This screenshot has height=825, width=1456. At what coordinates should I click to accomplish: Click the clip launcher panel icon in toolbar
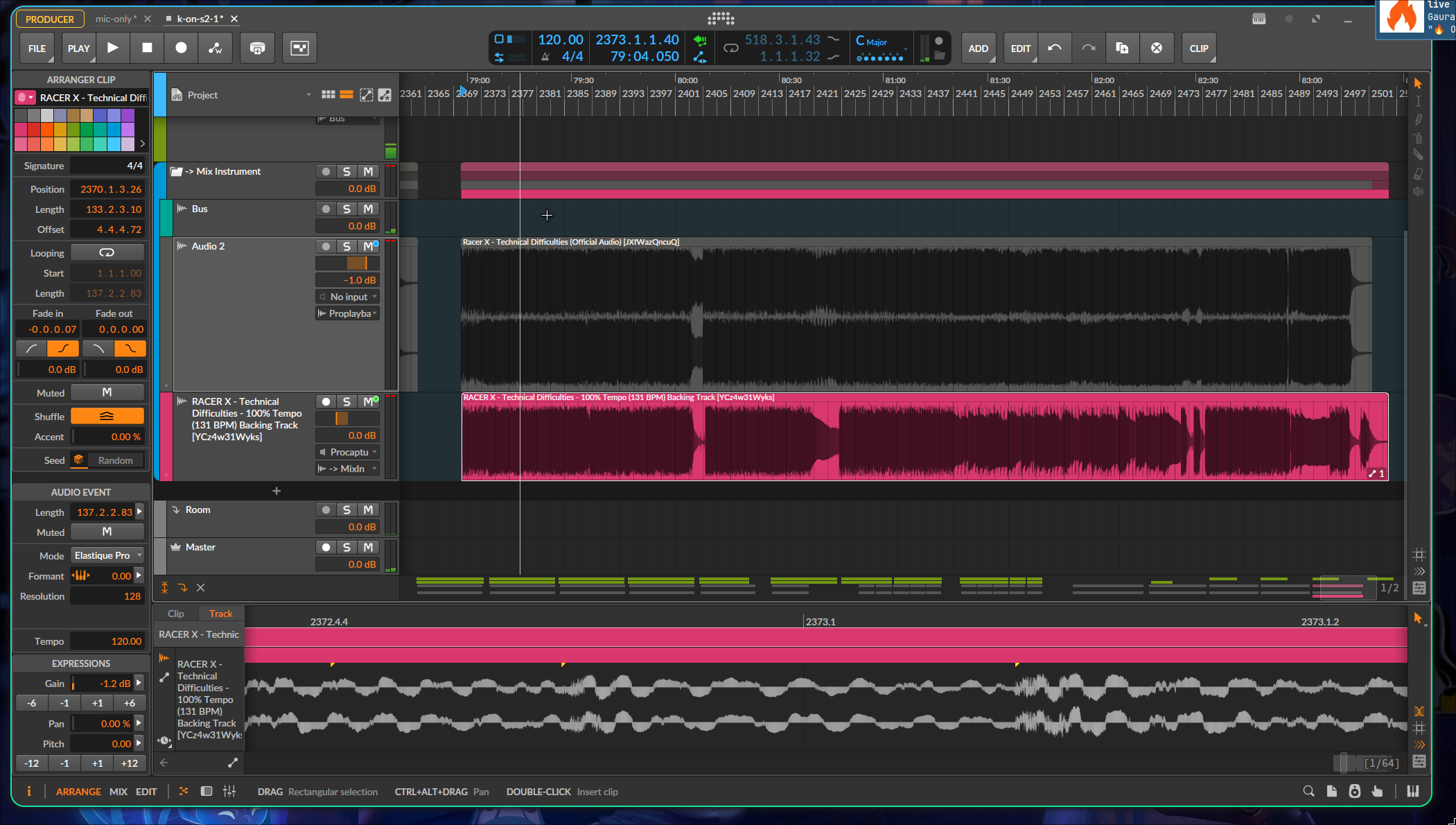pos(299,48)
